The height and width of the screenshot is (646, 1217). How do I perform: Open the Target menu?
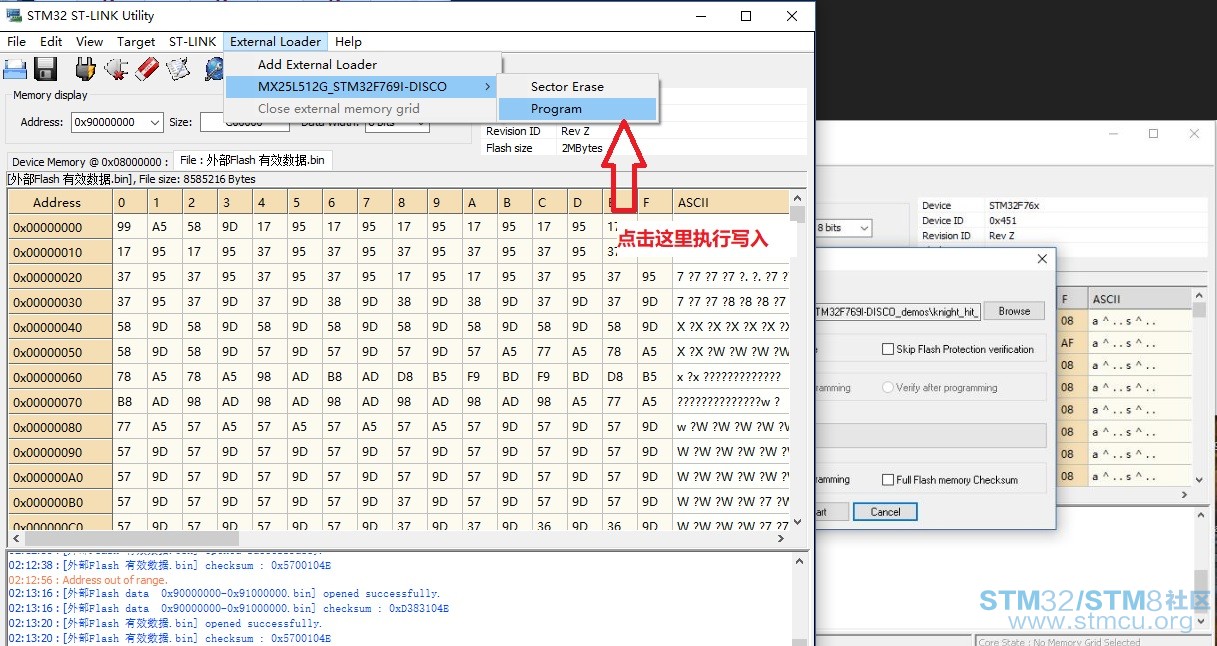[x=136, y=42]
